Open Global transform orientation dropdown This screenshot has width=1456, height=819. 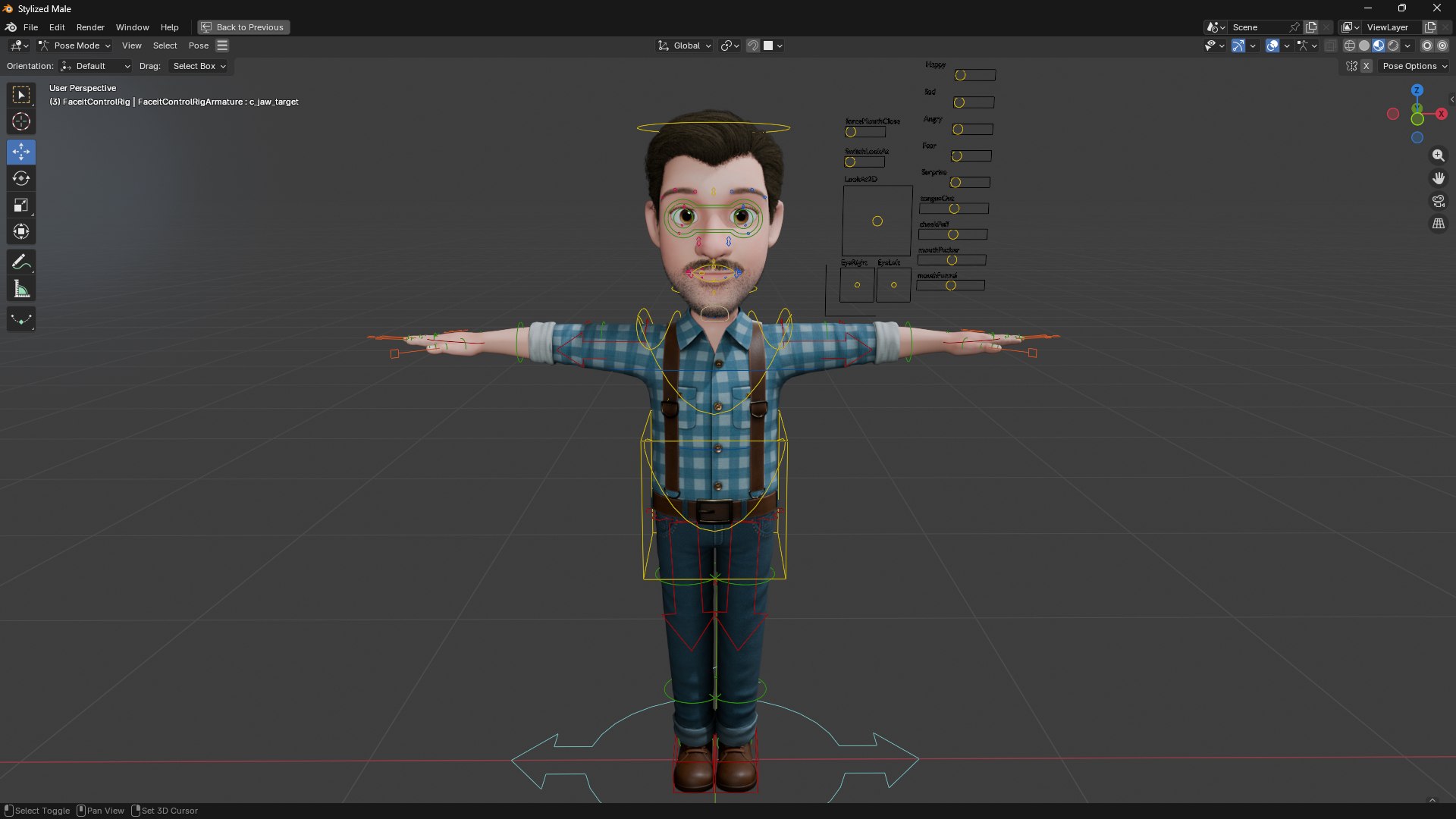[685, 45]
